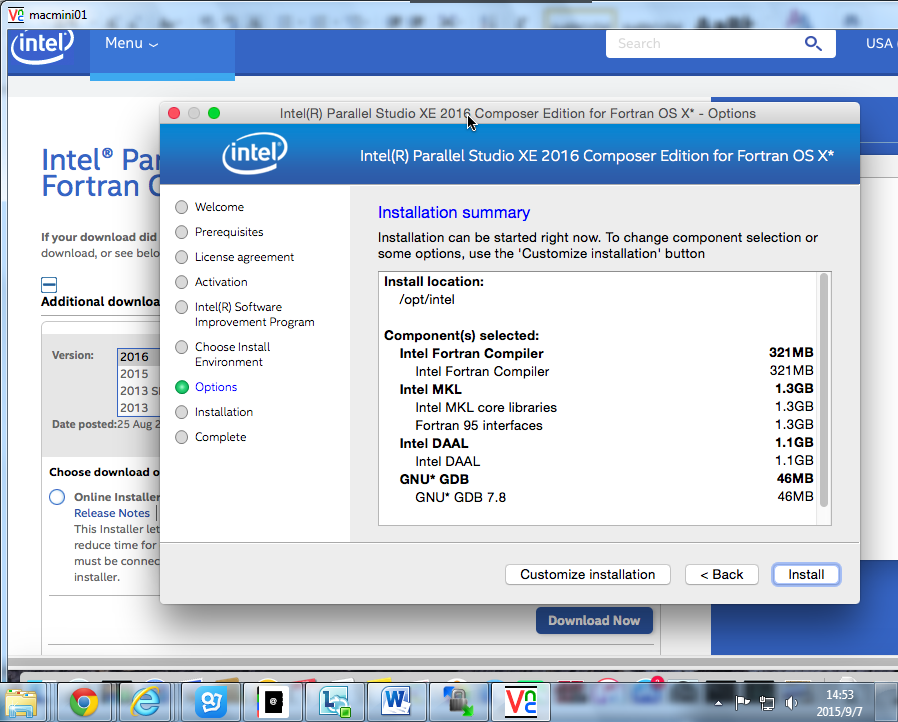Open Google Chrome from the taskbar
The height and width of the screenshot is (722, 898).
(x=83, y=702)
